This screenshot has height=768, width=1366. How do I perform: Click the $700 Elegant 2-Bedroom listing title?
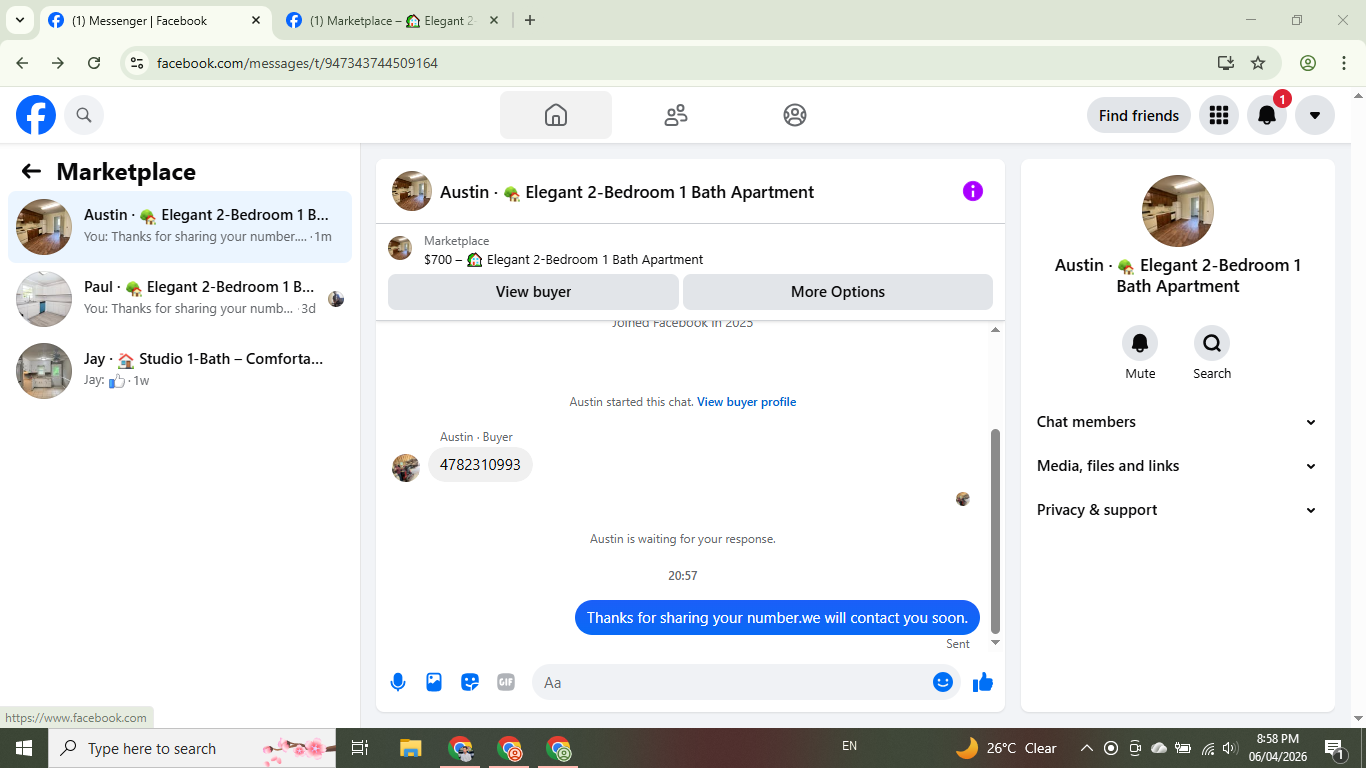click(x=564, y=259)
